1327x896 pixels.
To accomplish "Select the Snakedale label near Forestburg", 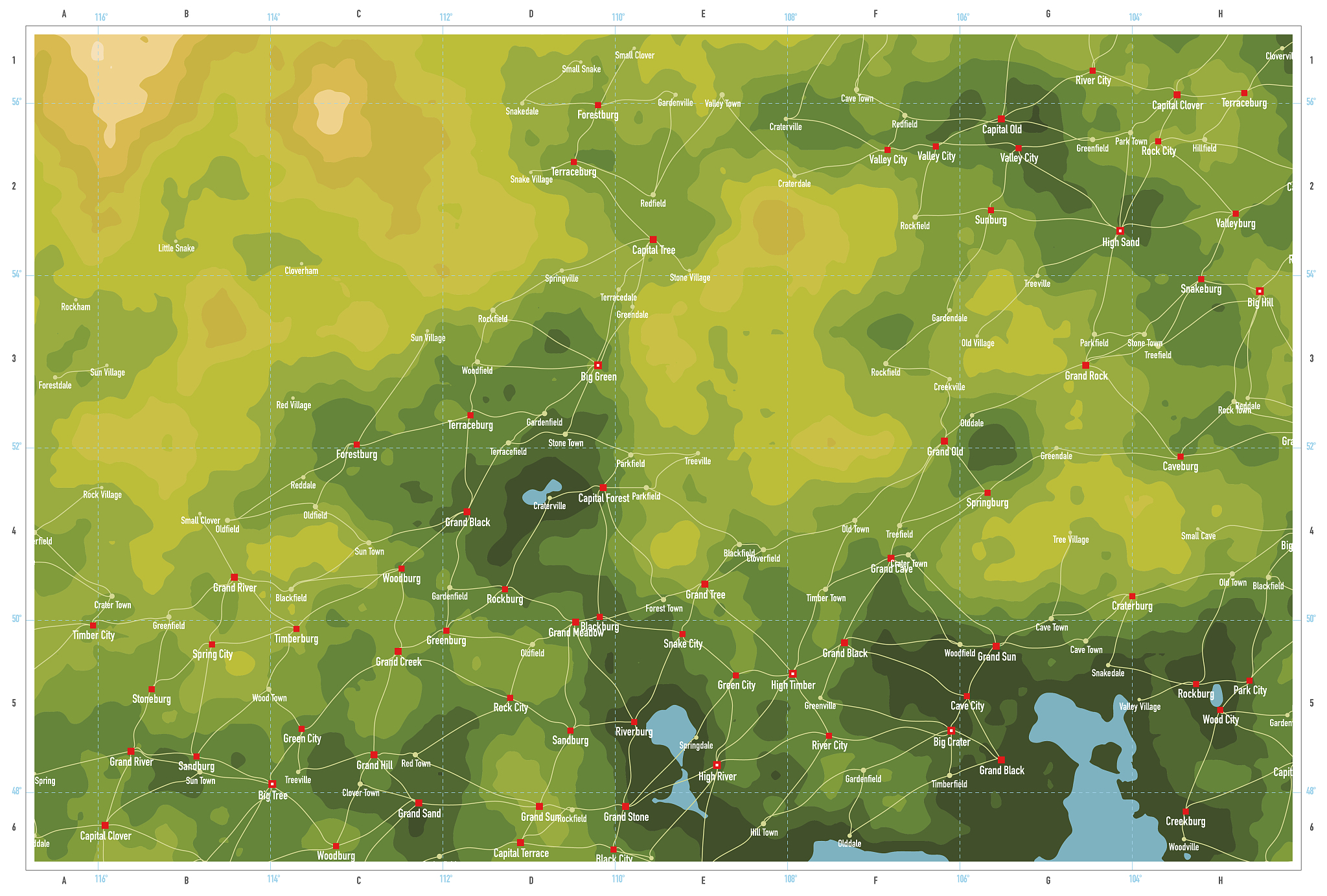I will point(522,111).
